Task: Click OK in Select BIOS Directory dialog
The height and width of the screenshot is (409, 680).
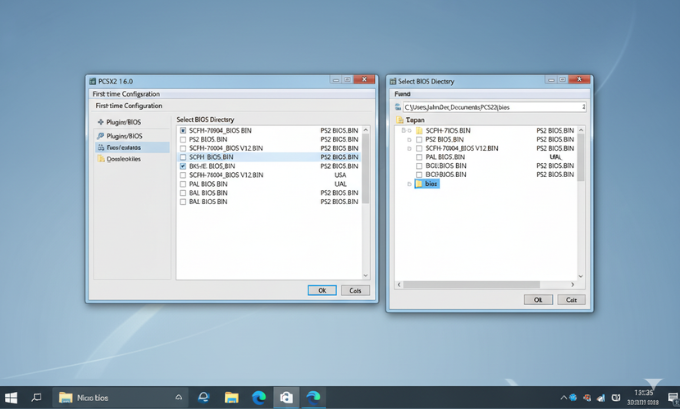Action: 537,299
